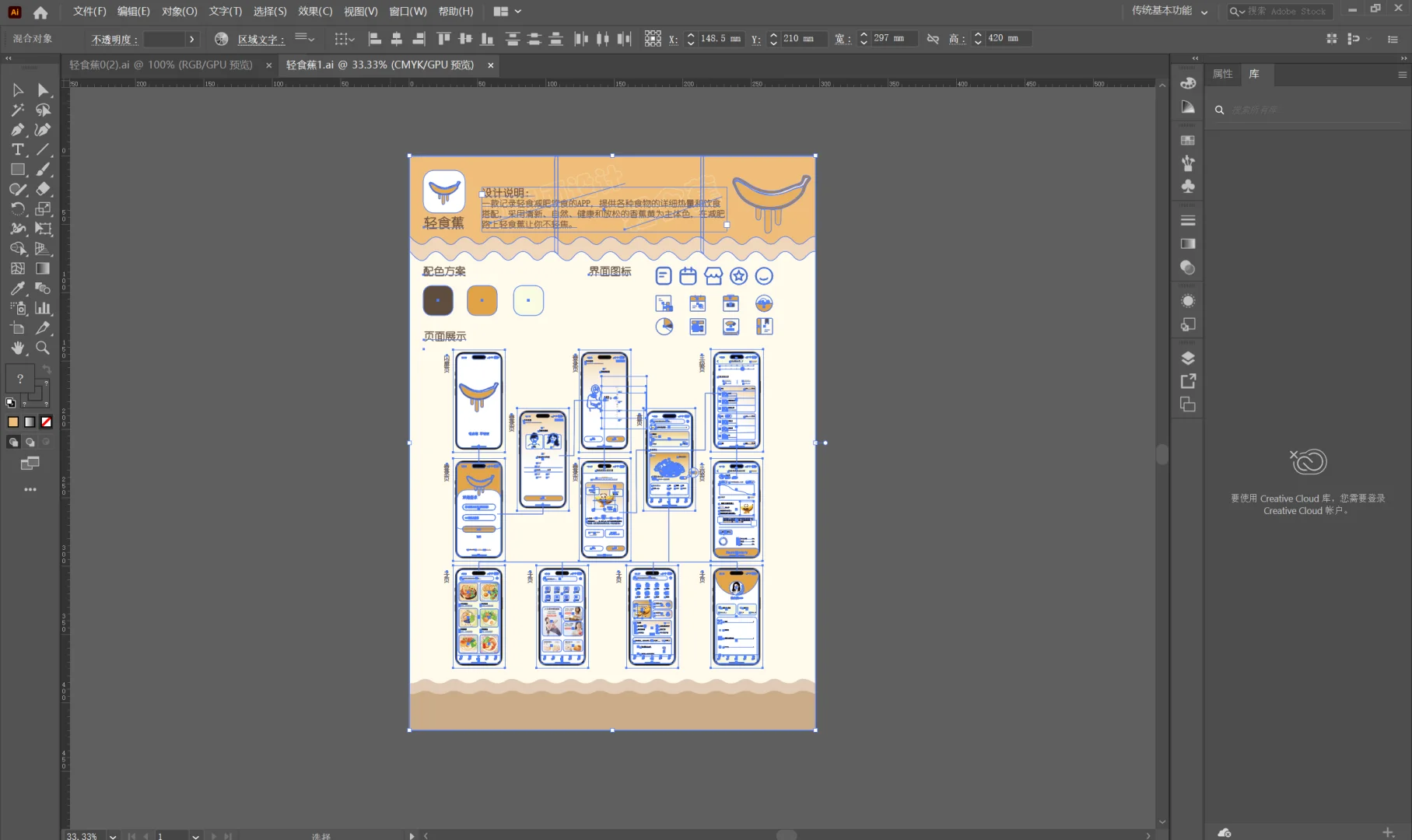Viewport: 1412px width, 840px height.
Task: Swap fill and stroke colors
Action: 46,367
